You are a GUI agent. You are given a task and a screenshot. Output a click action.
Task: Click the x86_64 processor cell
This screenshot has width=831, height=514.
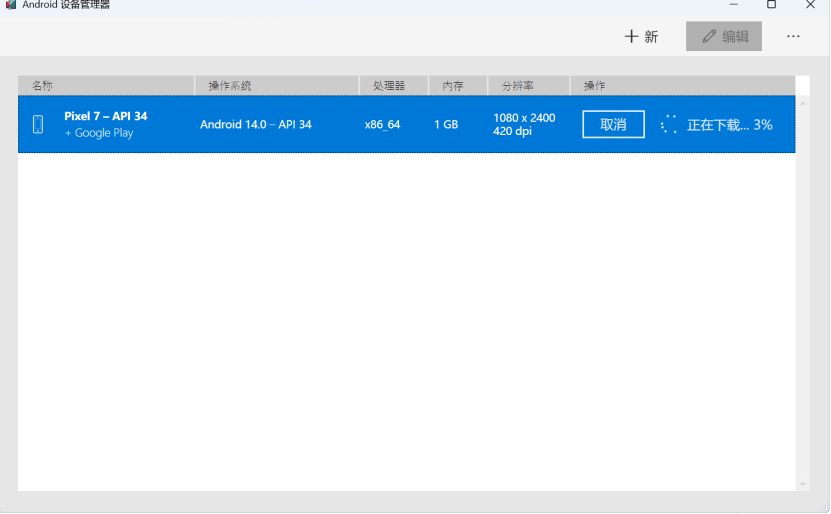click(x=382, y=125)
